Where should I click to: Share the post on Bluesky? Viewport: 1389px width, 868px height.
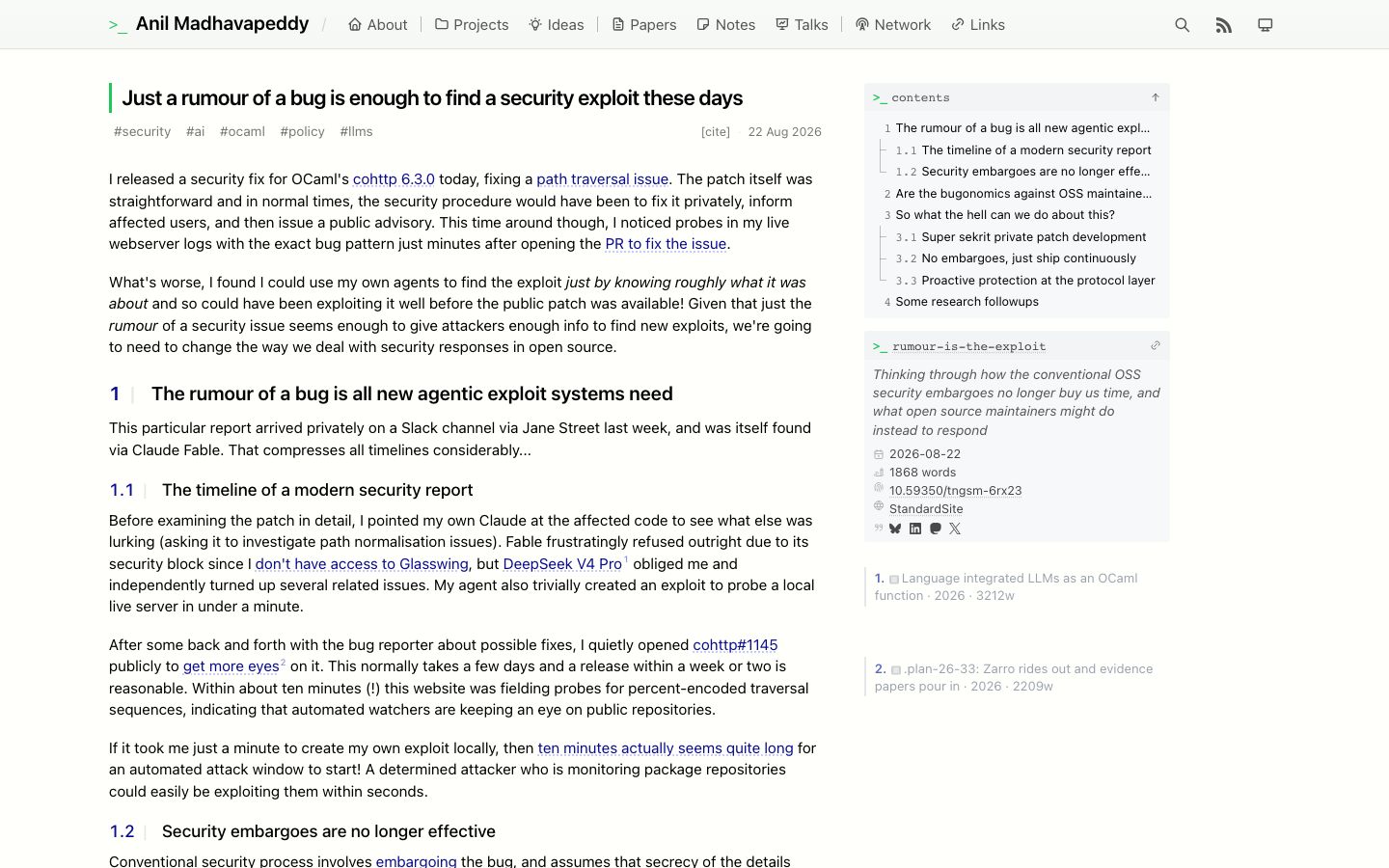[895, 529]
